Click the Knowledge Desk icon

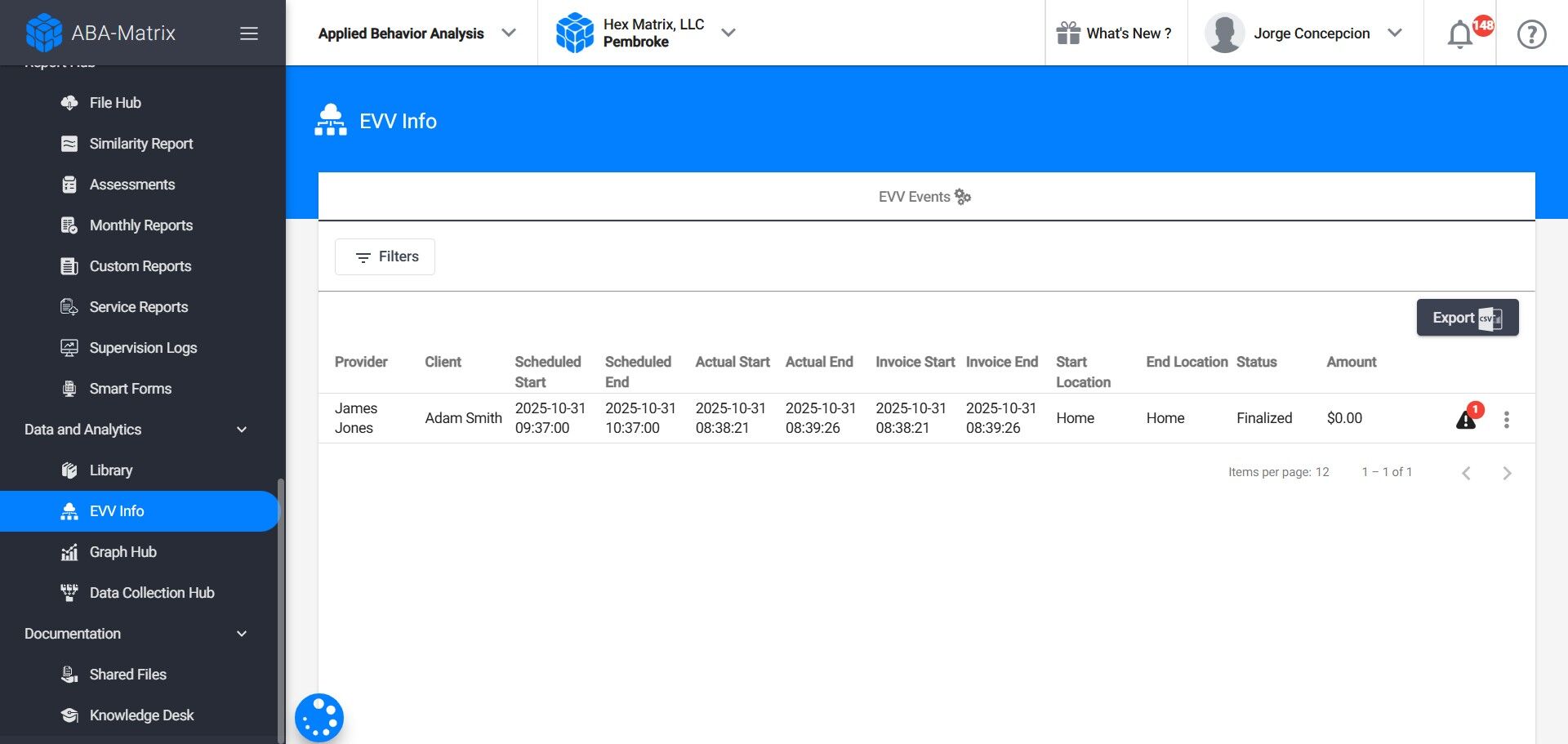pos(69,715)
